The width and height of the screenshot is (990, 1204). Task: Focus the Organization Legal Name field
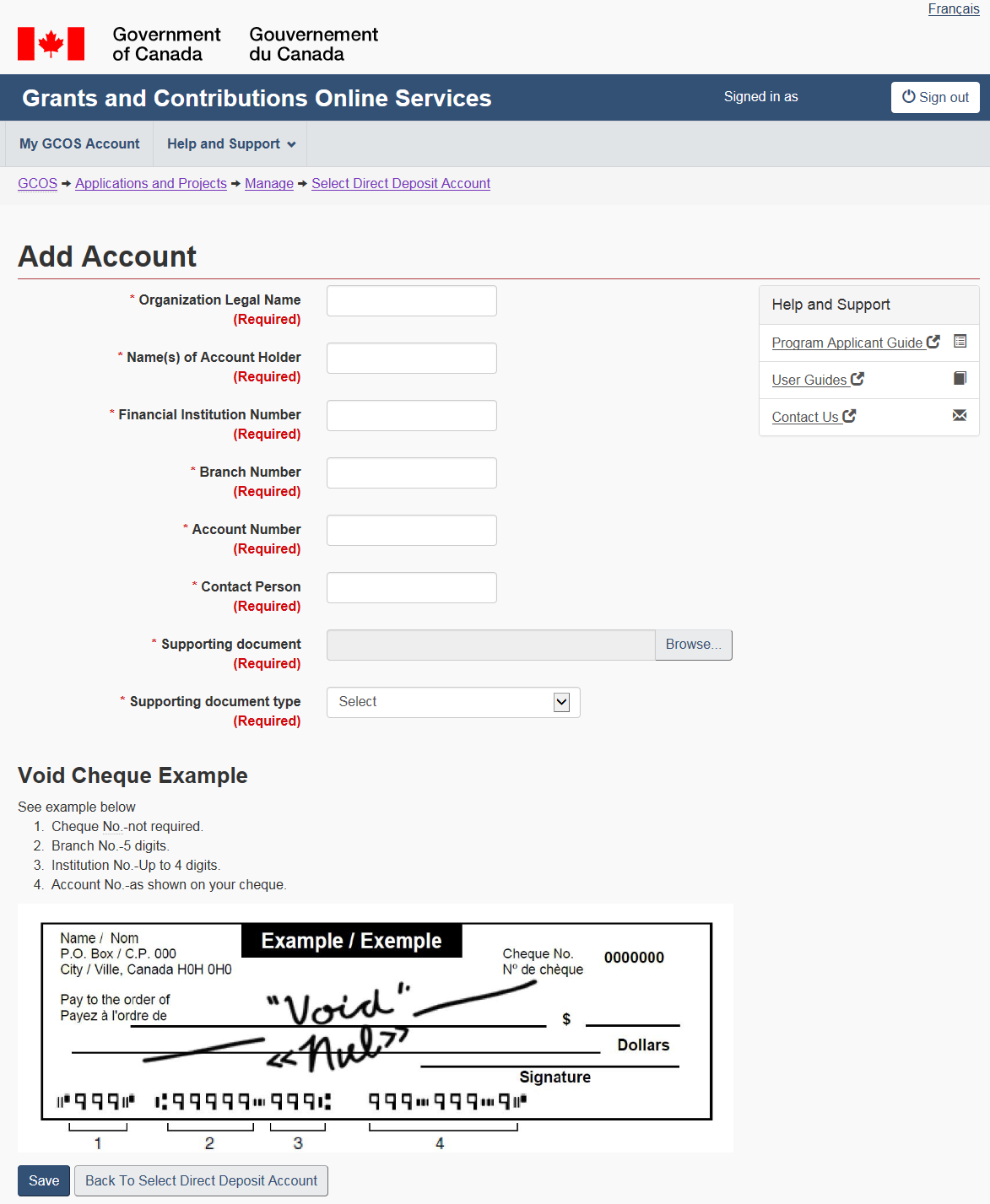(411, 301)
